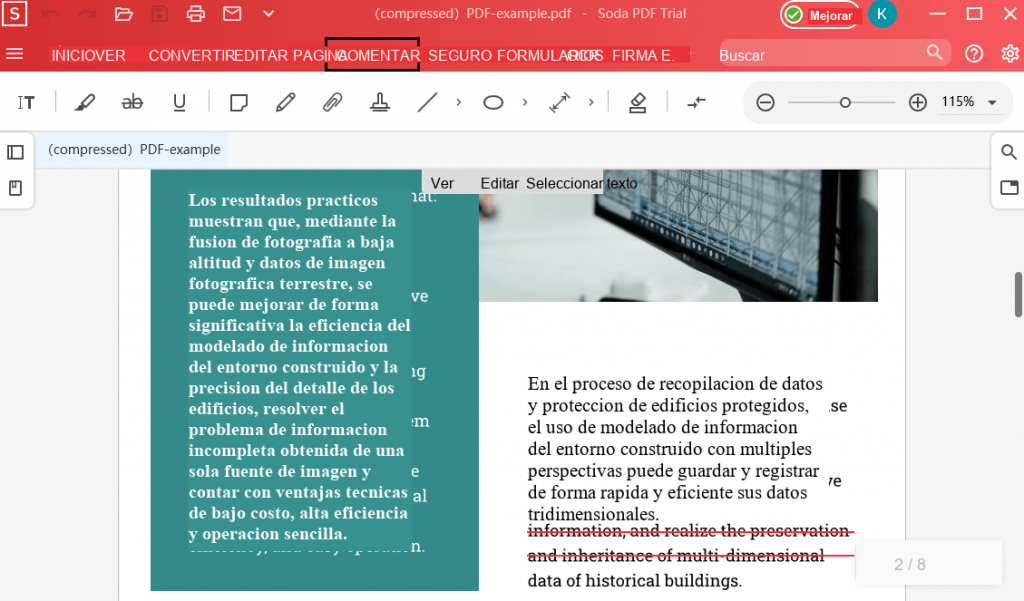Click the monitor photo in the document
The height and width of the screenshot is (601, 1024).
tap(678, 235)
